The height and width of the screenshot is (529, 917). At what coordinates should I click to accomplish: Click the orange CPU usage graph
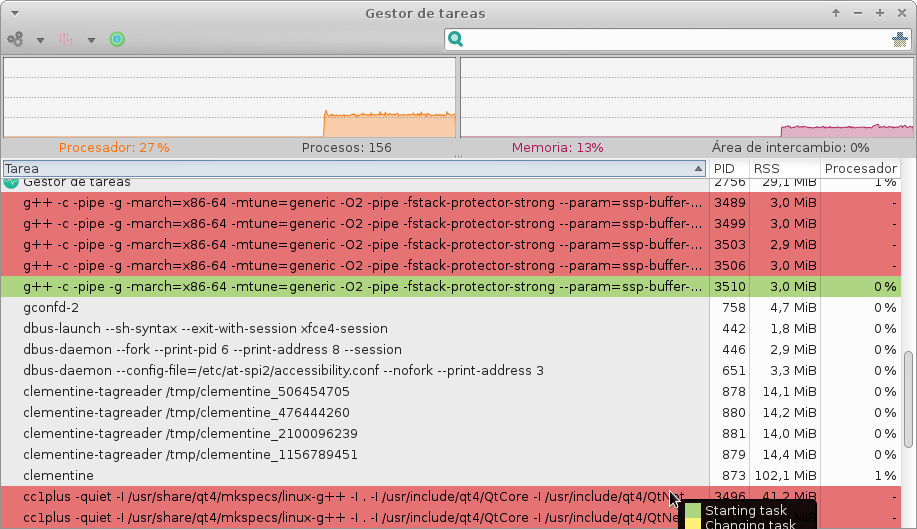point(229,97)
